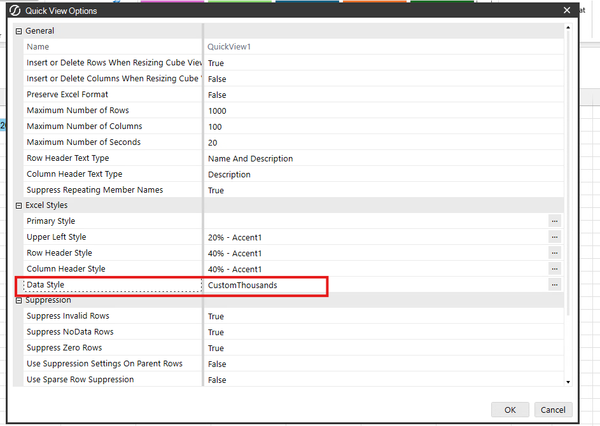Collapse the Excel Styles section

[18, 205]
